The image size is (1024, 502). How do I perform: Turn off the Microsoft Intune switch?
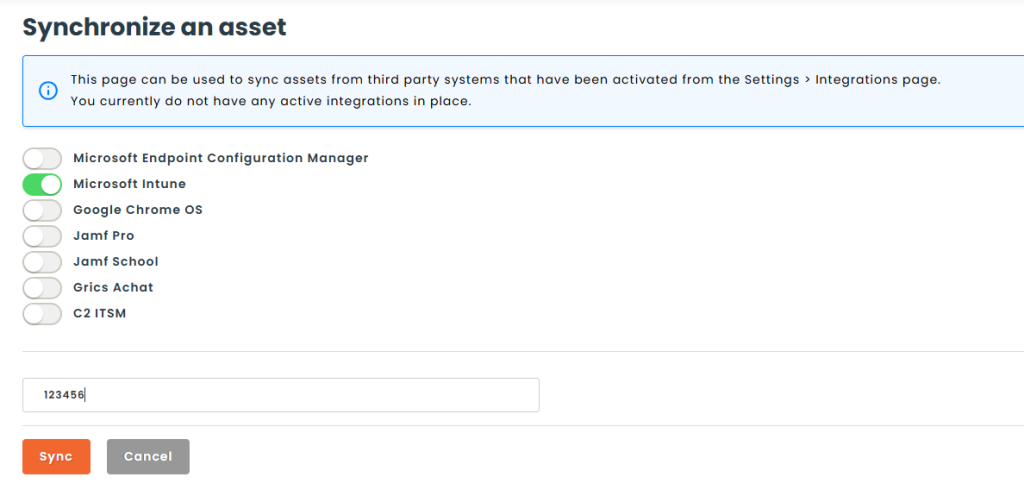42,184
